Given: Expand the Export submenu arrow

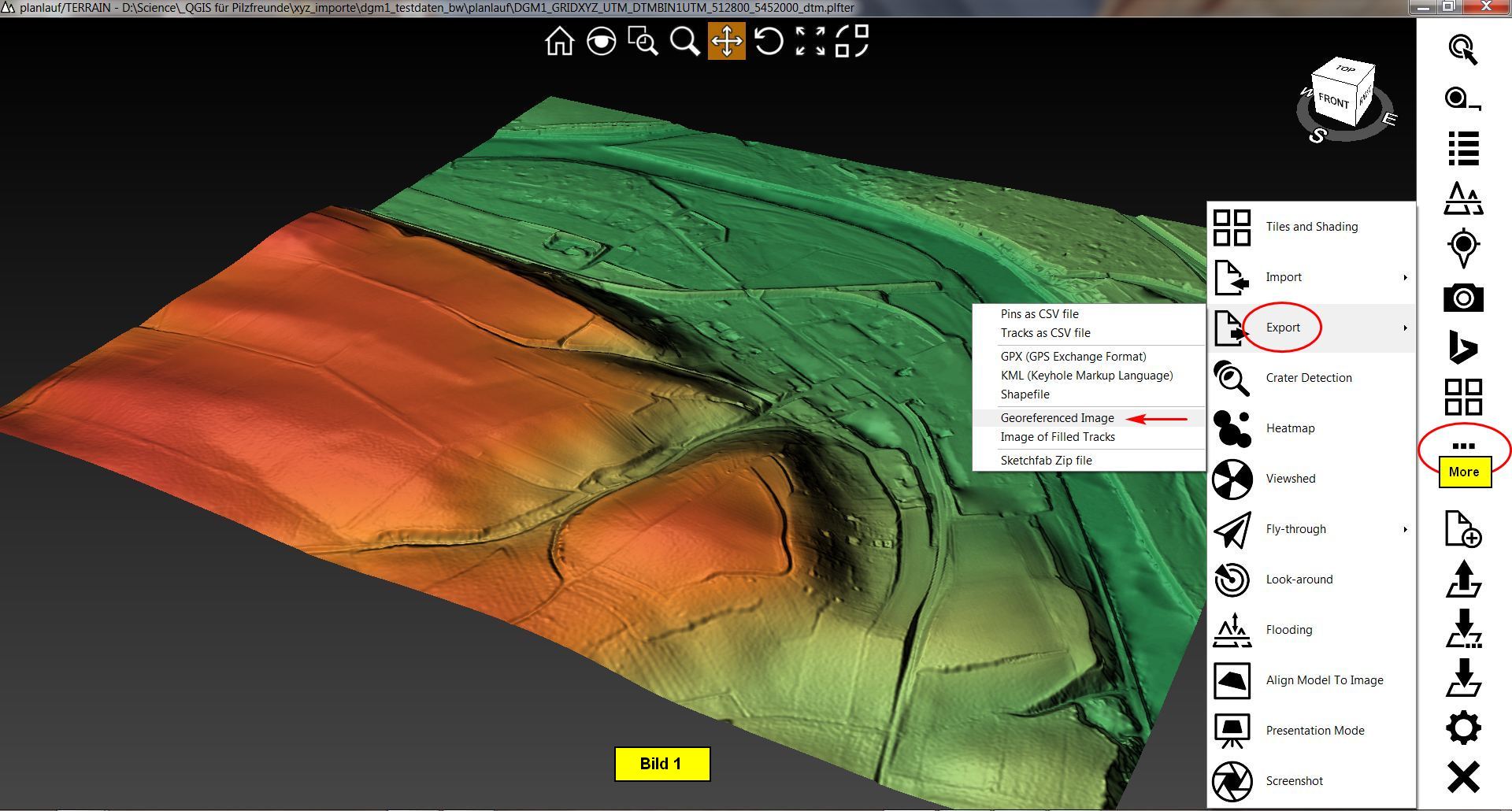Looking at the screenshot, I should click(x=1404, y=328).
